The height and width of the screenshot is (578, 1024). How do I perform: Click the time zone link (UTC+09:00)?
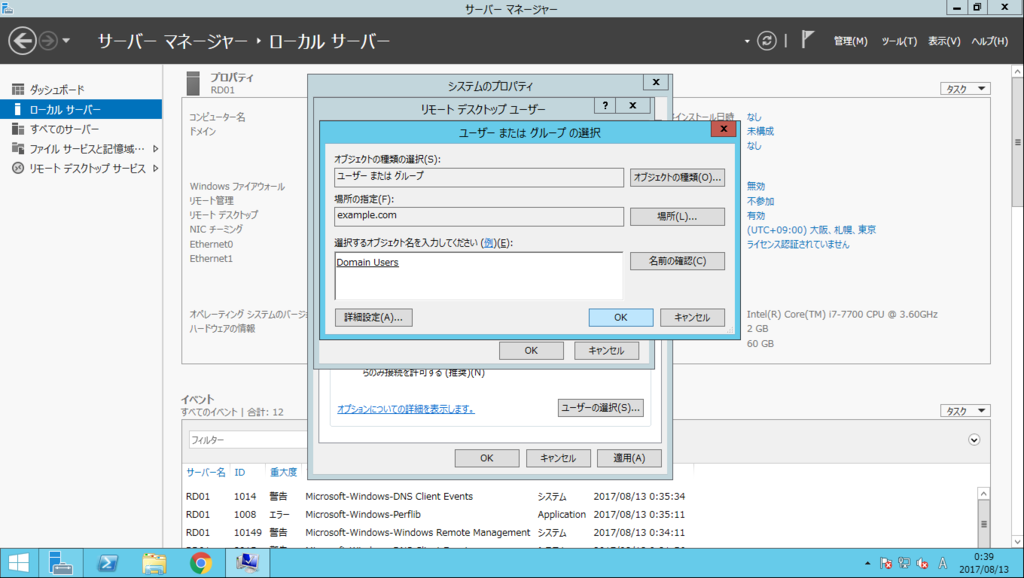(811, 230)
